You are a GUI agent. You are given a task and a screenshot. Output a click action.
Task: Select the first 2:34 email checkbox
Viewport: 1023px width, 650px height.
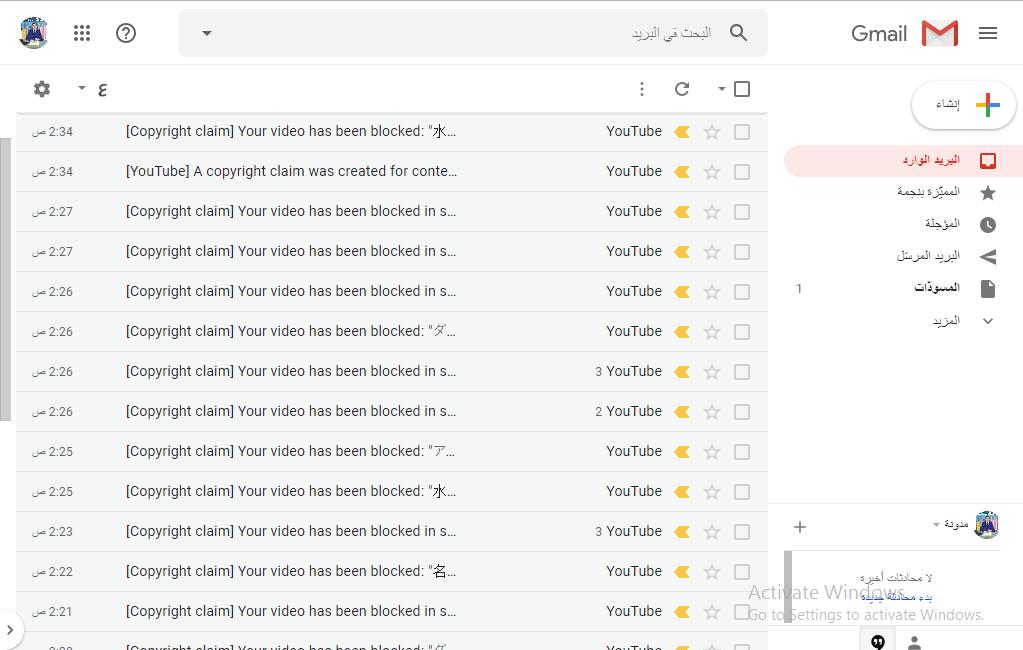[742, 132]
